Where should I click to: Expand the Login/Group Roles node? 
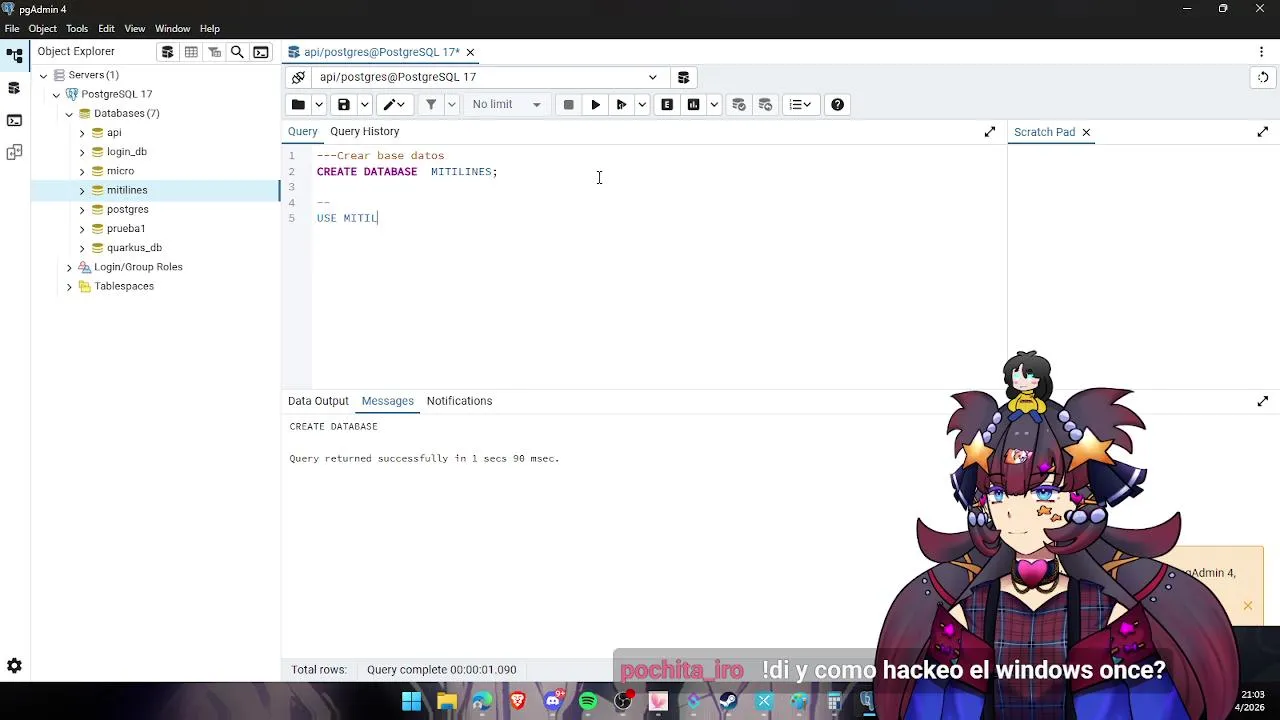pos(69,267)
